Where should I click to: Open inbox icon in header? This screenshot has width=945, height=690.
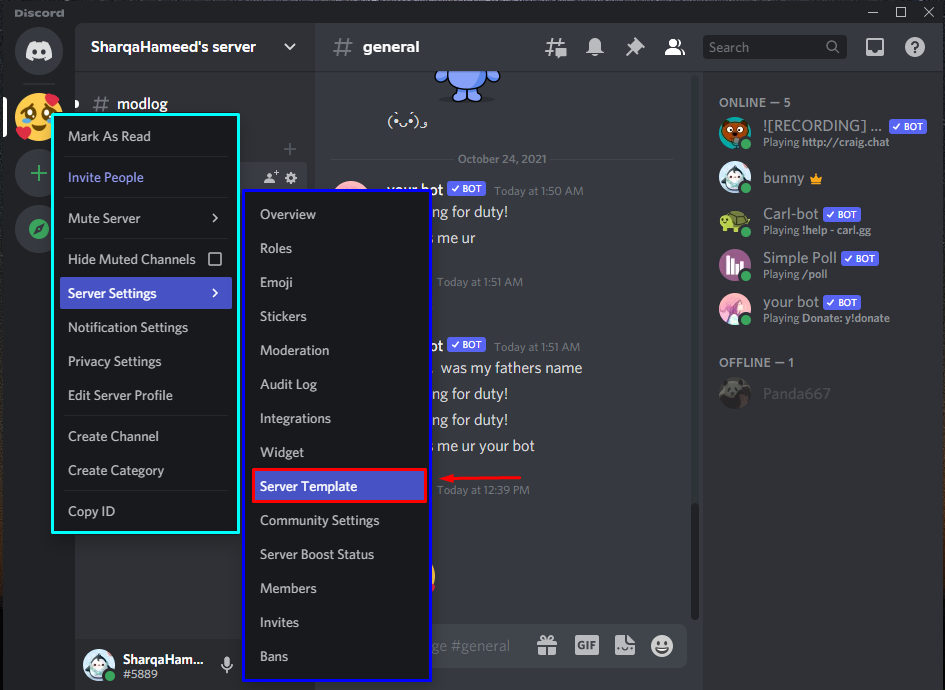pos(874,47)
